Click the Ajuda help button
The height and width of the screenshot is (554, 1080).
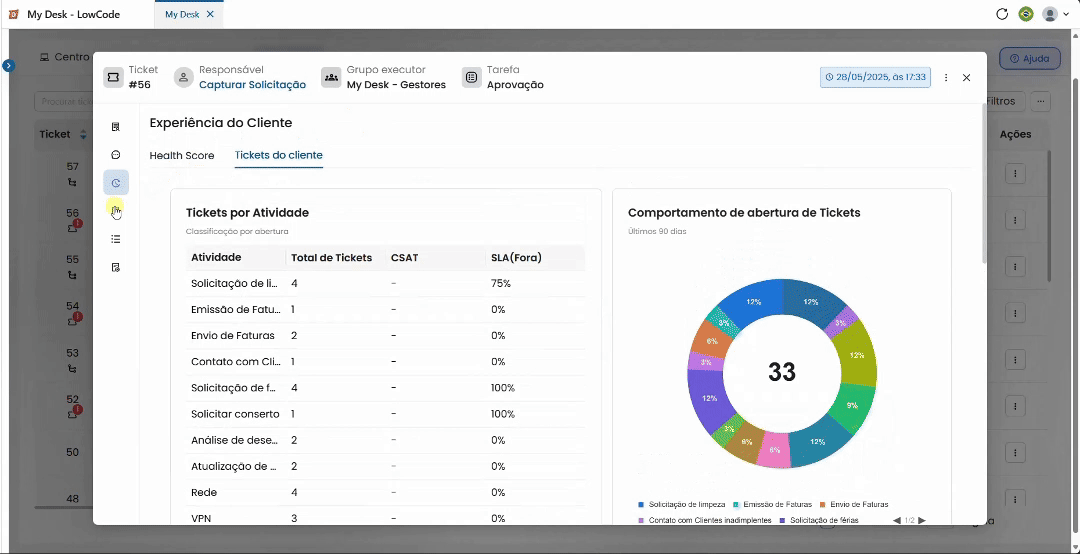click(x=1030, y=59)
